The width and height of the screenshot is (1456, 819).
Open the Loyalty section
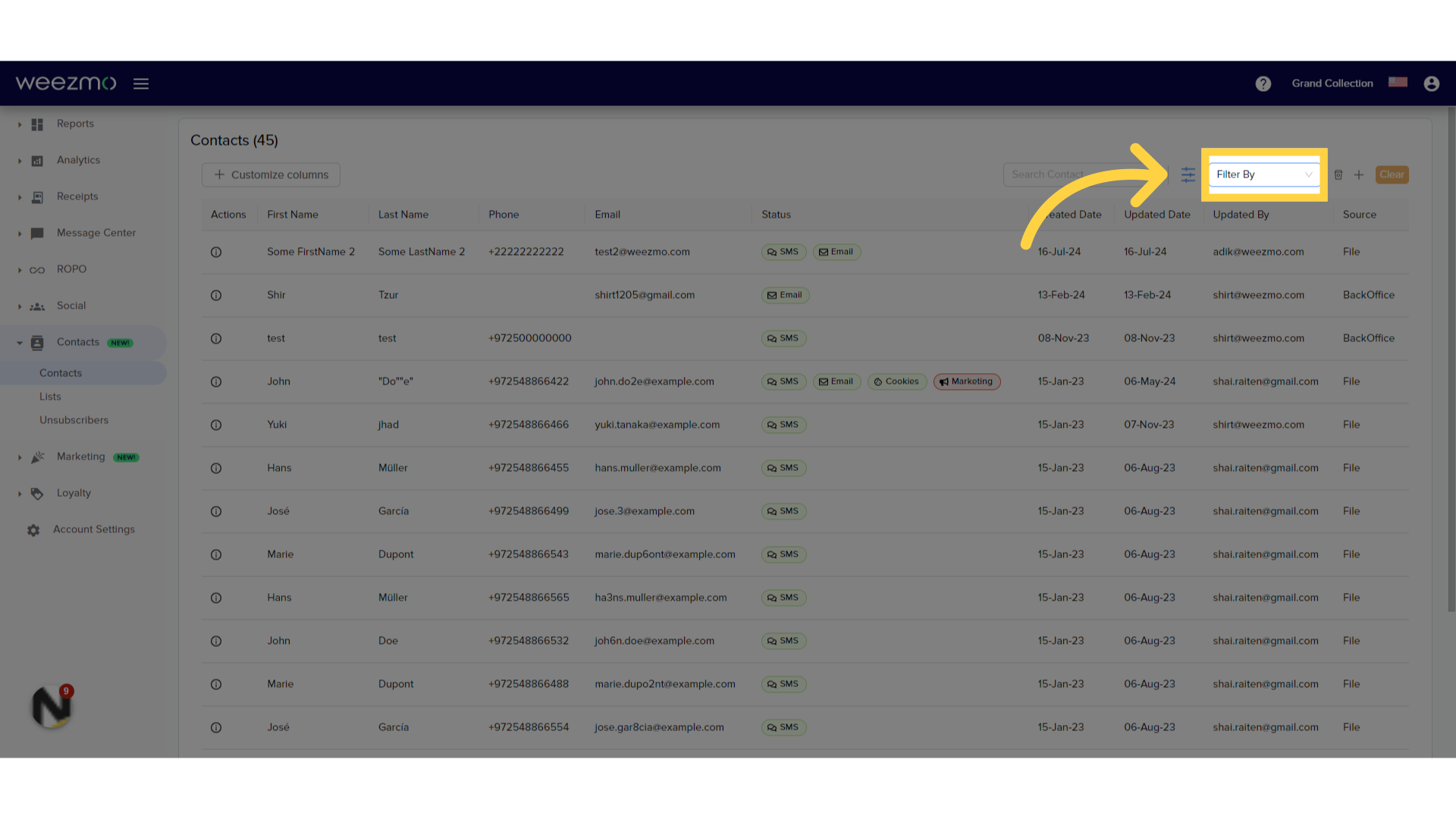pos(74,492)
